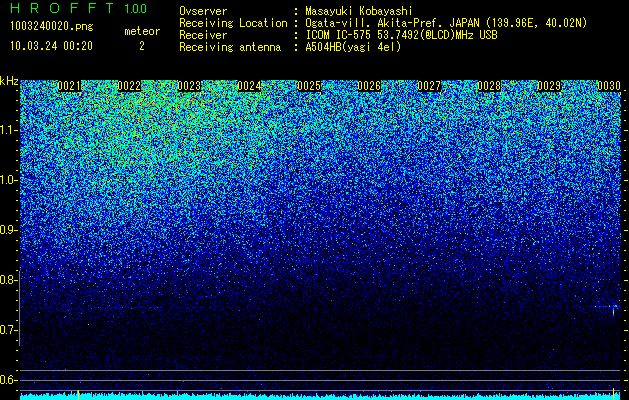Click the kHz axis unit label
This screenshot has height=400, width=629.
[9, 81]
